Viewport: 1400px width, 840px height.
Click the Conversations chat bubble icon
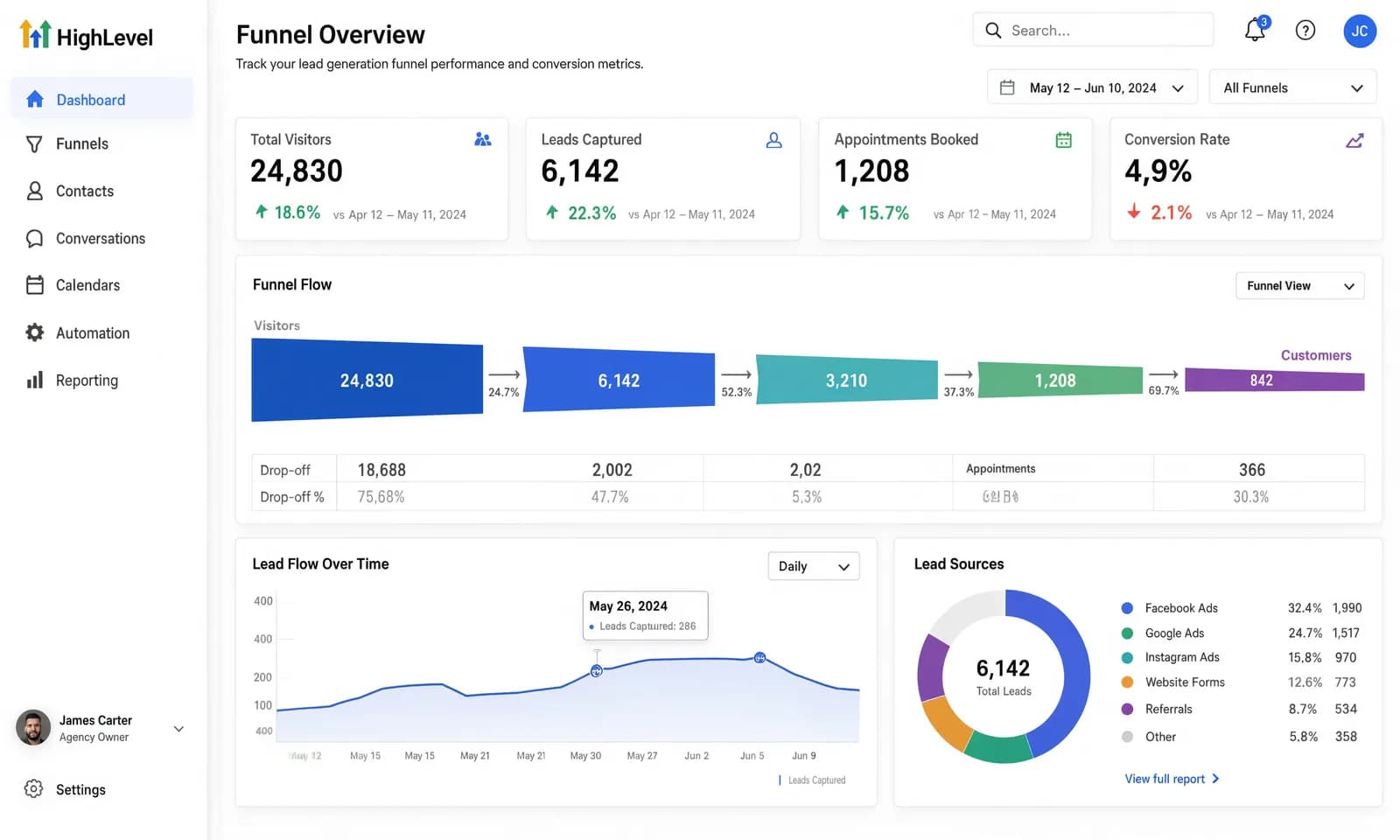click(x=35, y=238)
